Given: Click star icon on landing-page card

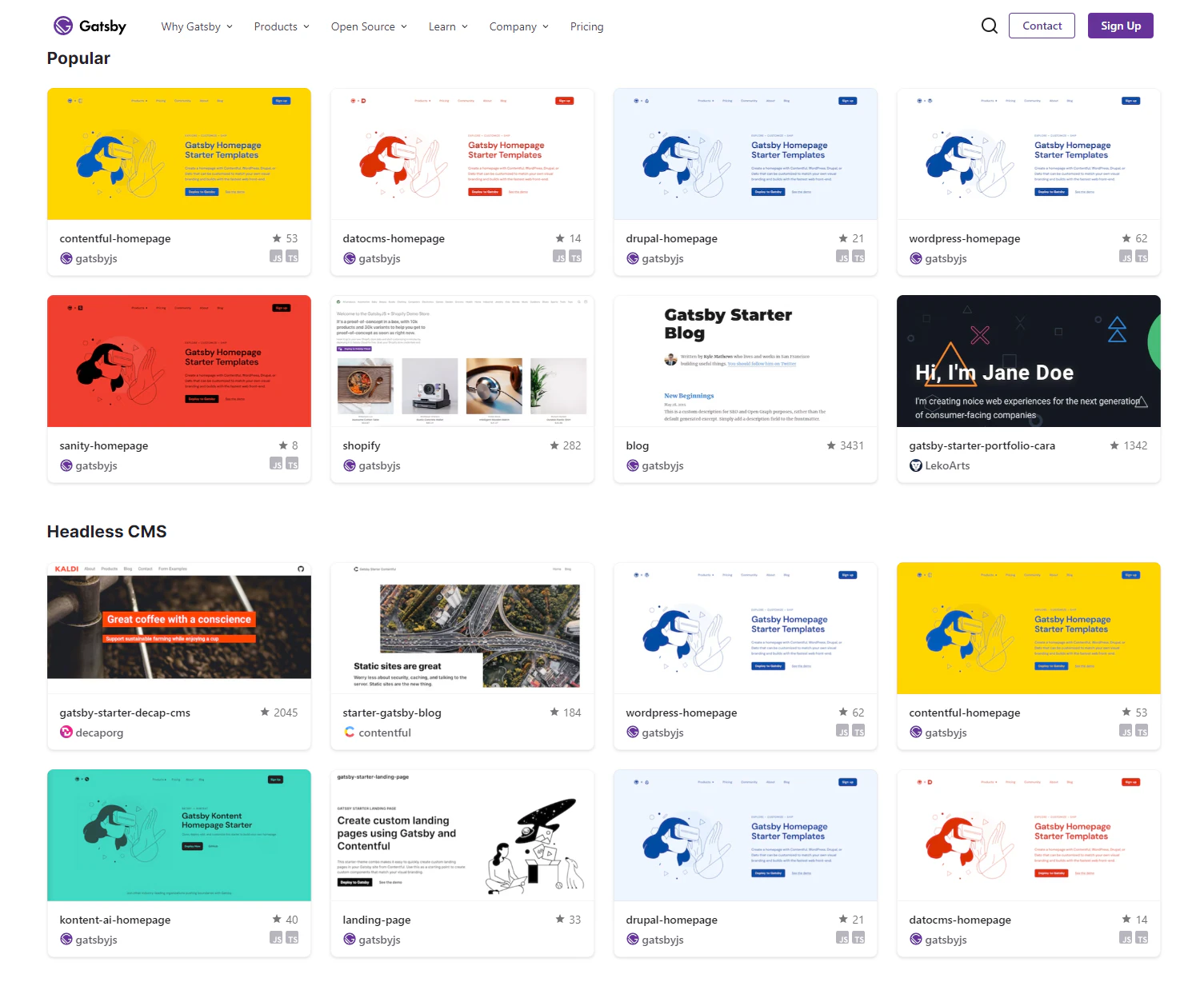Looking at the screenshot, I should [560, 919].
